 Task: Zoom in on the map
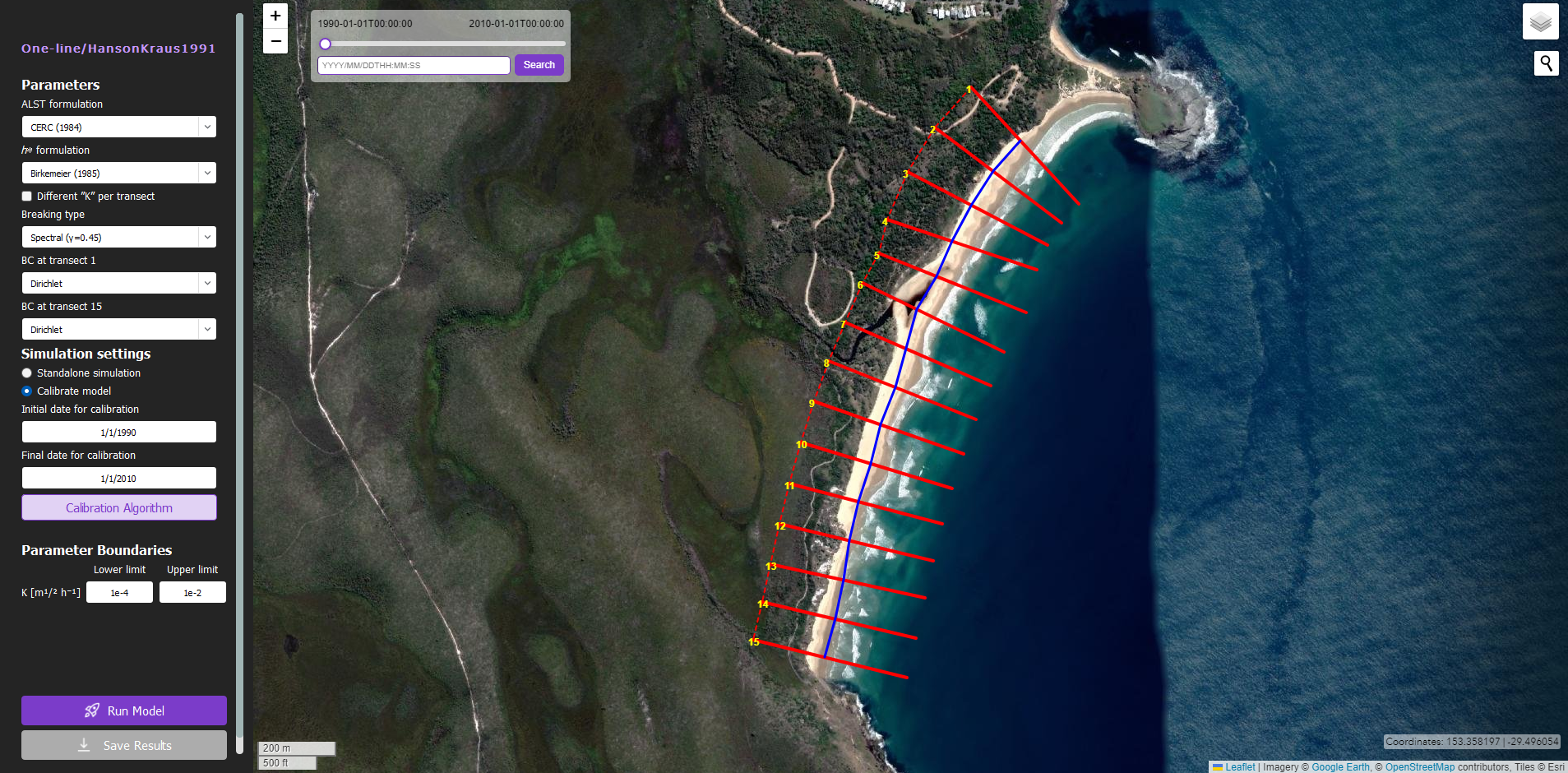(275, 16)
